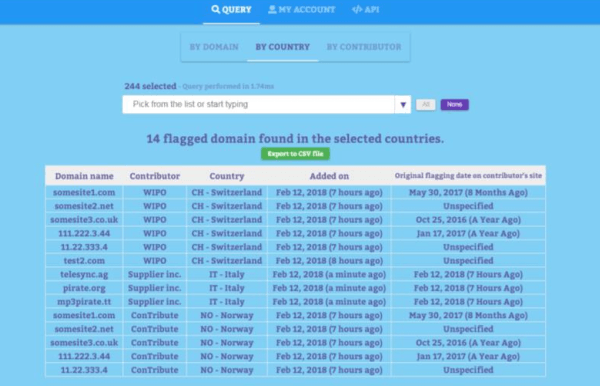Click the telesync.ag domain cell
The width and height of the screenshot is (600, 386).
[84, 275]
